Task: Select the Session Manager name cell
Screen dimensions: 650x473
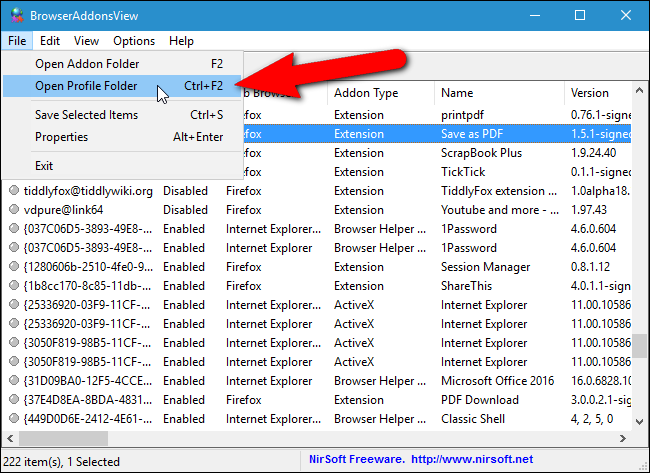Action: (x=485, y=267)
